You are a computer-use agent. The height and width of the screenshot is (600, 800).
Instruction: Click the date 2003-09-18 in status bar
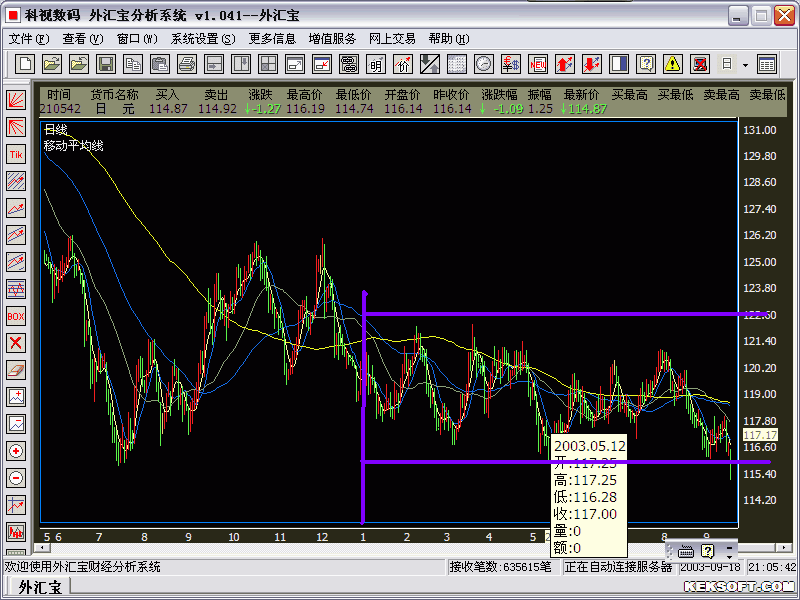coord(711,567)
